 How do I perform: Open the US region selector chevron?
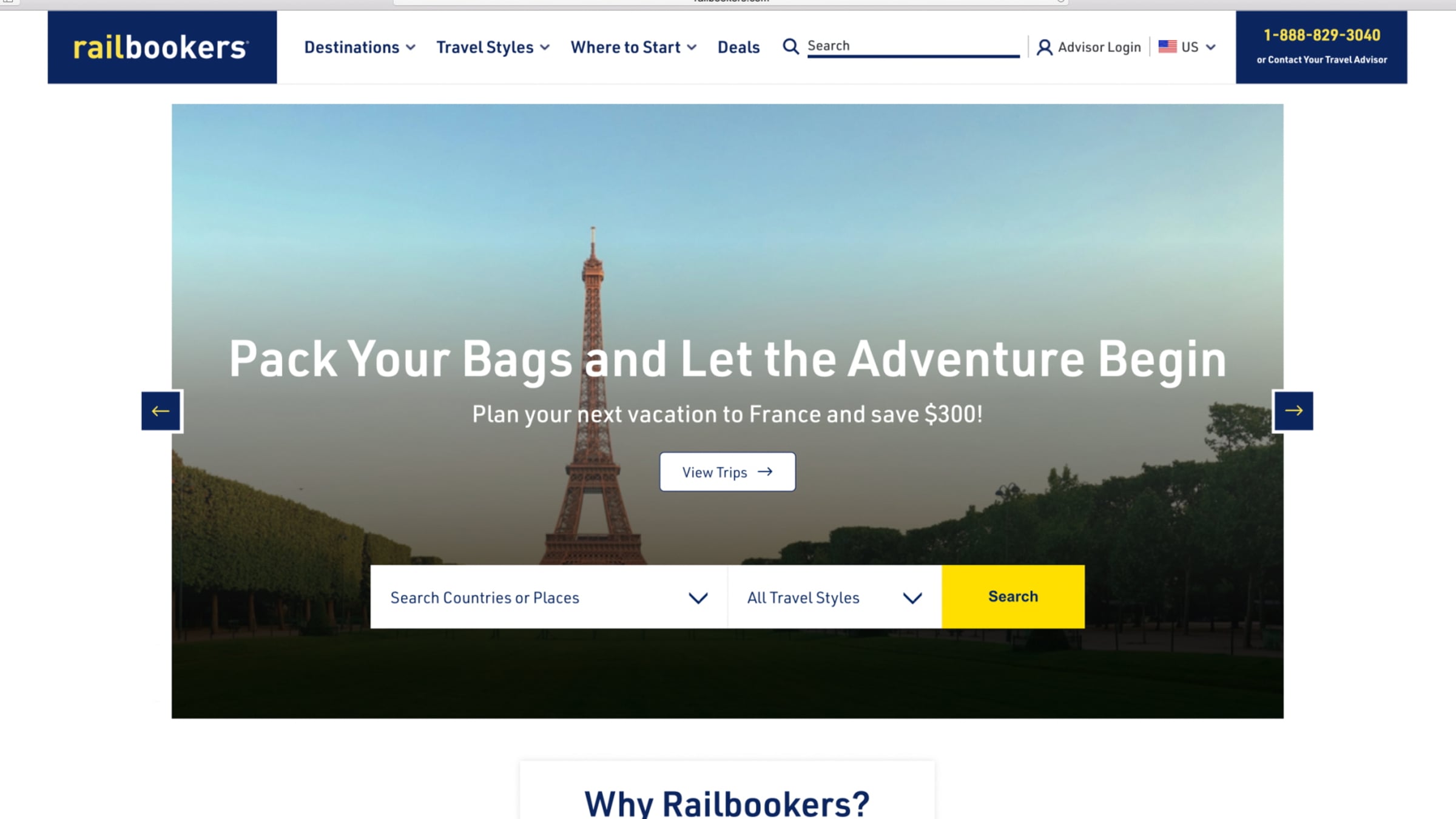click(1211, 47)
